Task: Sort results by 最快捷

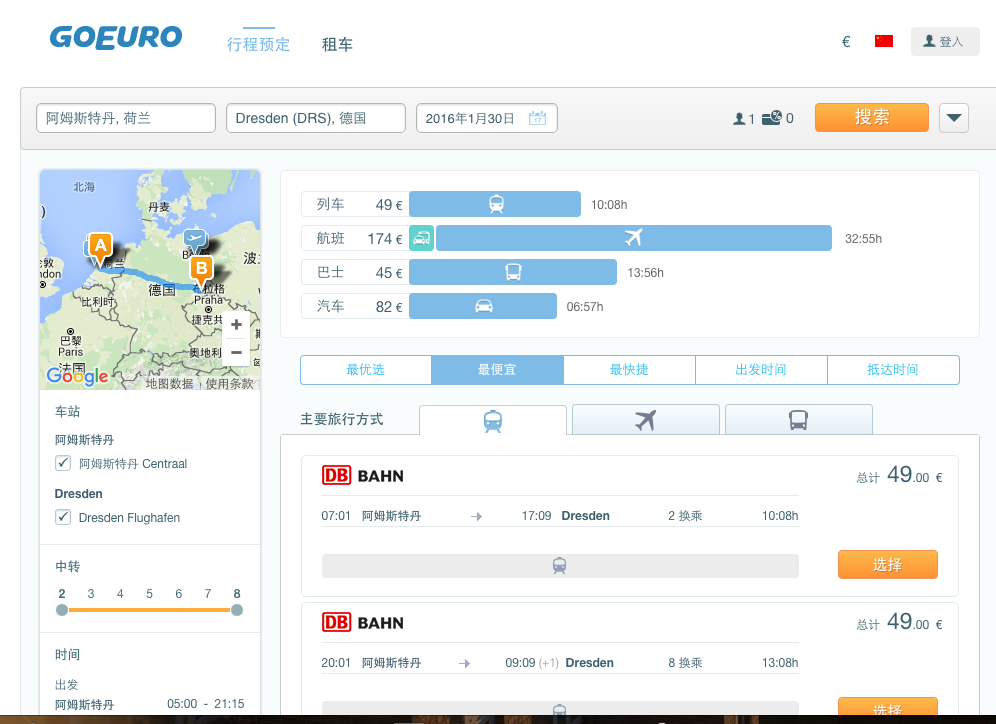Action: (629, 370)
